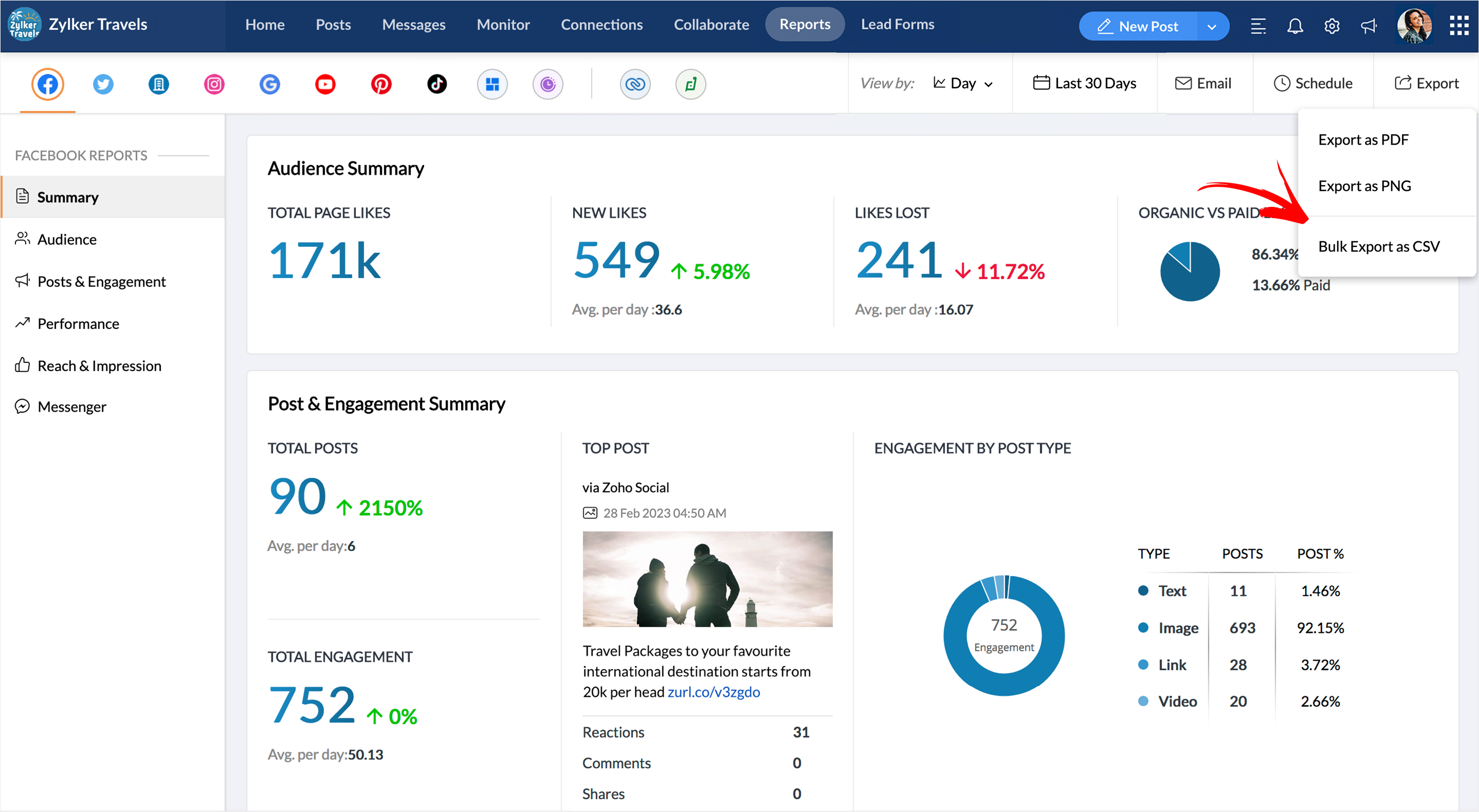Image resolution: width=1479 pixels, height=812 pixels.
Task: Expand the New Post dropdown arrow
Action: pos(1211,26)
